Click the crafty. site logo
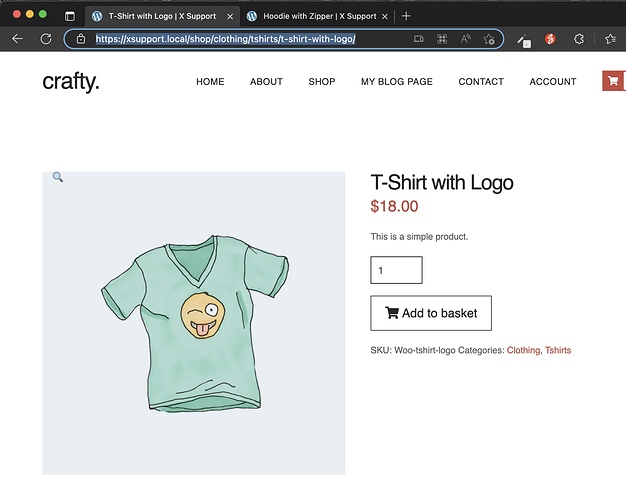 click(x=71, y=82)
